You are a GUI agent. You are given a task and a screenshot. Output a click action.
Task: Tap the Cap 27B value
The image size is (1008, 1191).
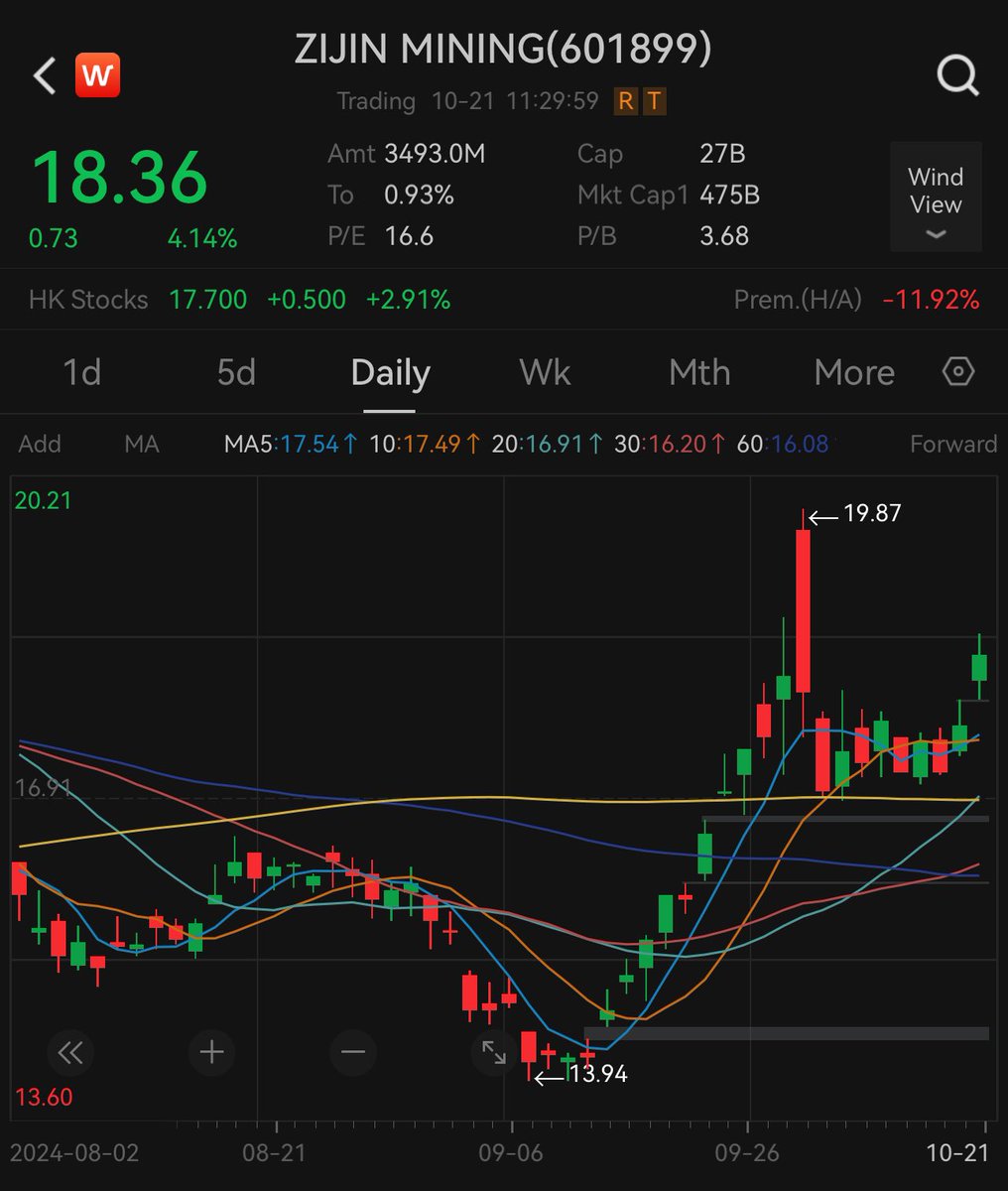[722, 154]
